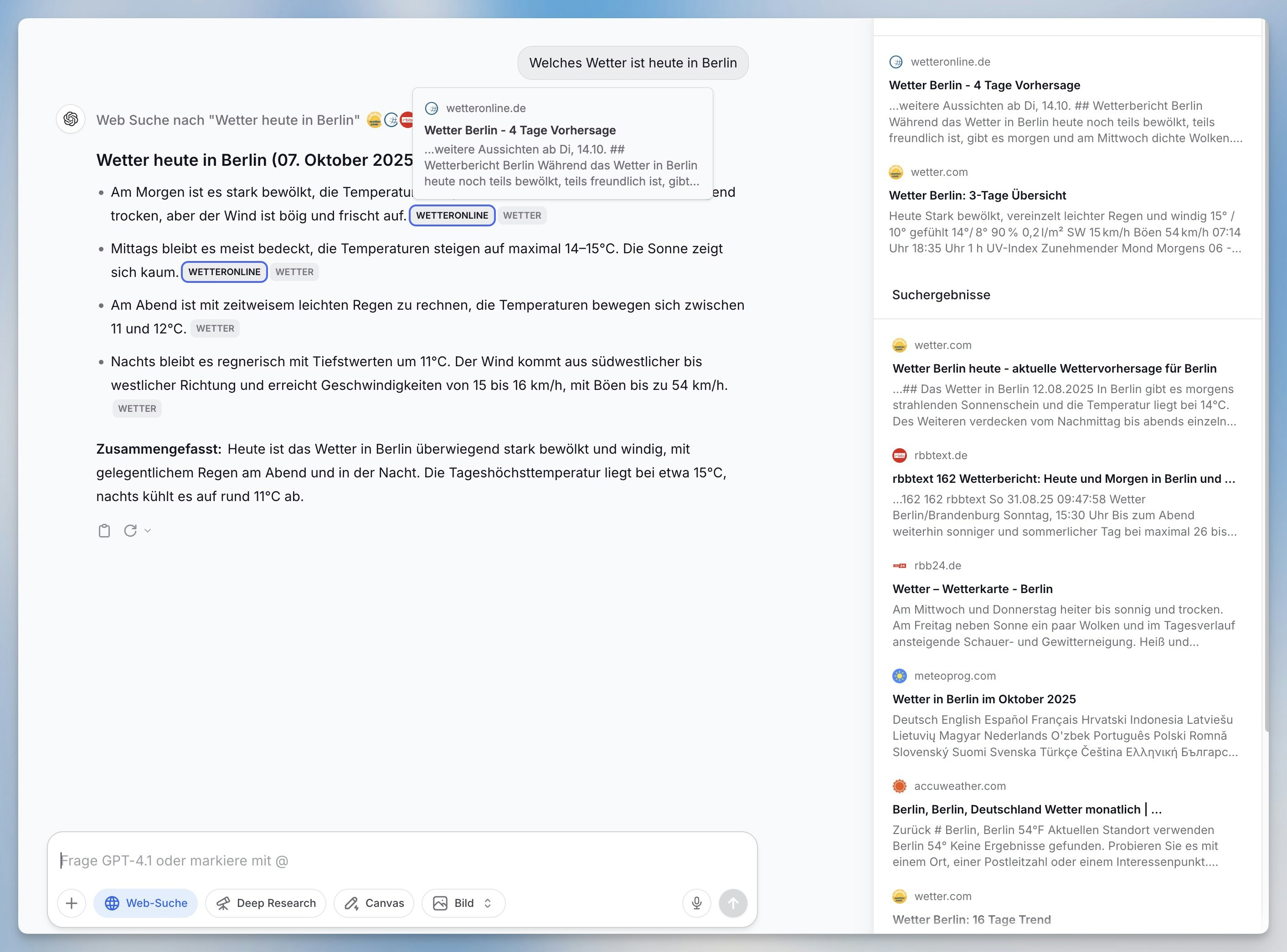Viewport: 1287px width, 952px height.
Task: Open the Bild model selector dropdown
Action: (x=463, y=903)
